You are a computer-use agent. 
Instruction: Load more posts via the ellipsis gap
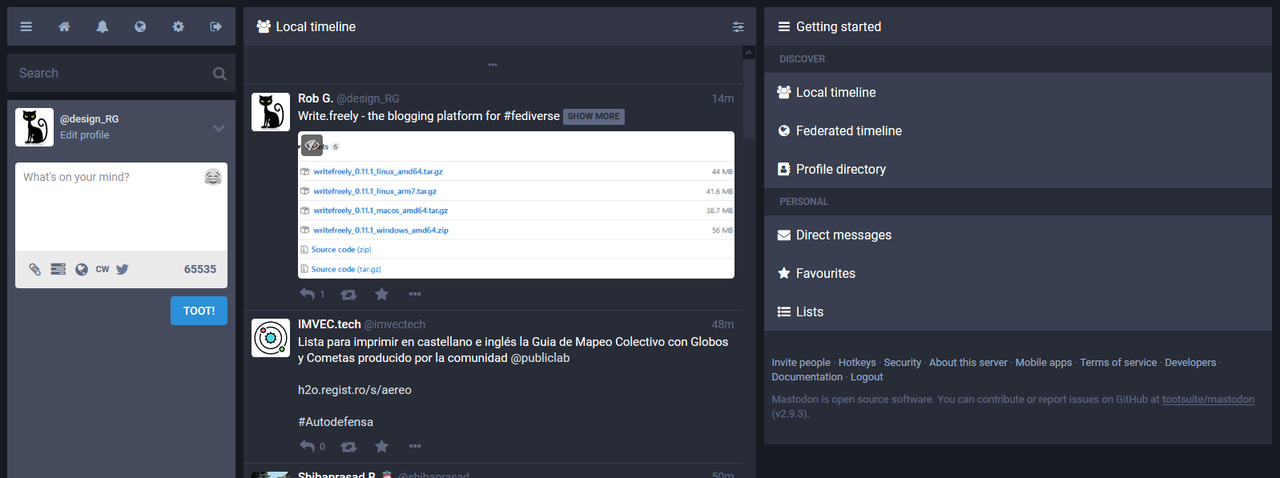(x=492, y=65)
